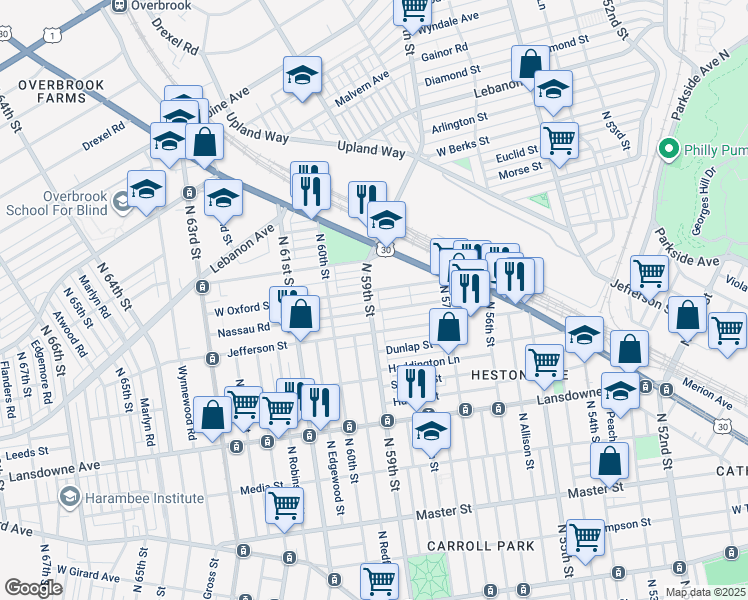Click the shopping bag marker above Master St
This screenshot has height=600, width=748.
[x=609, y=462]
